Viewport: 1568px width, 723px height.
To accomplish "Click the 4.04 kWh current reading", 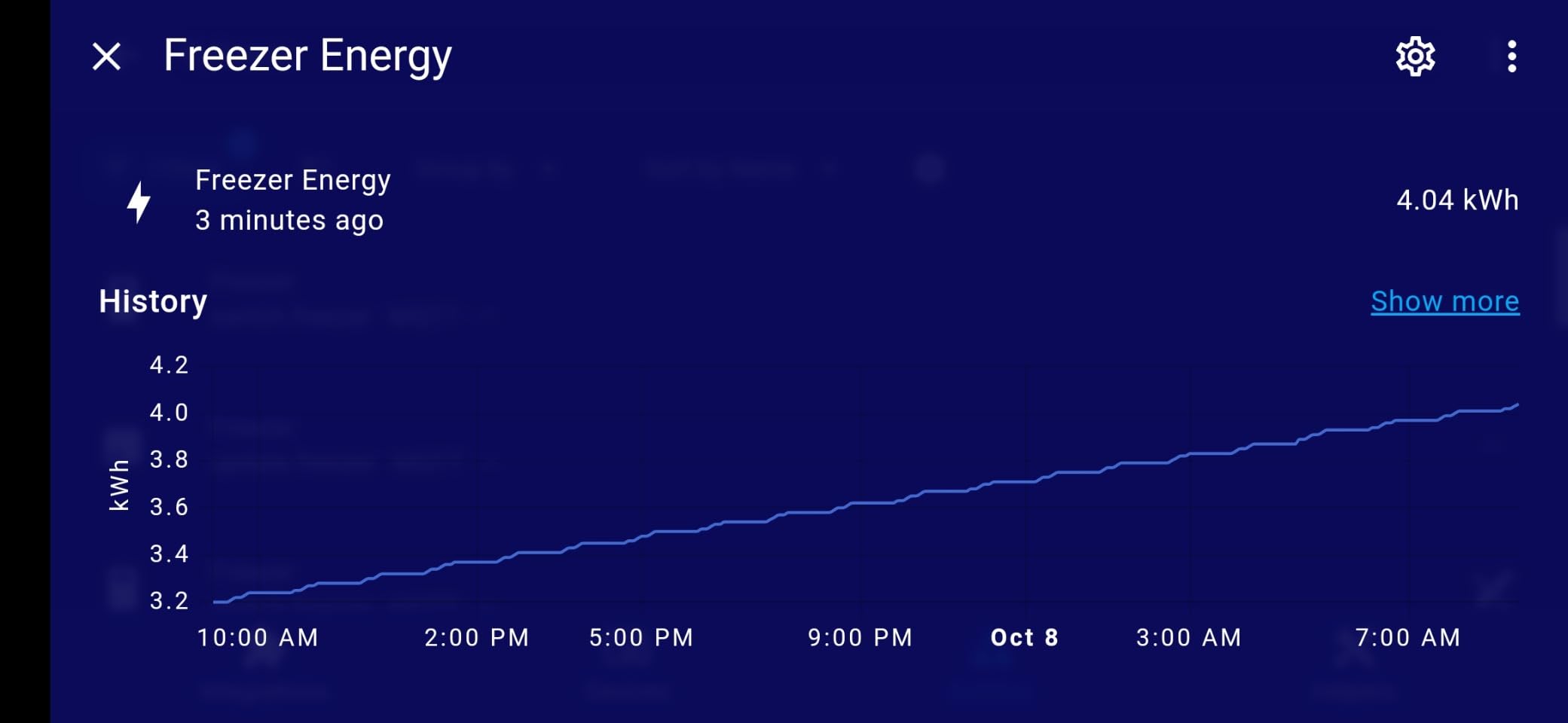I will coord(1456,200).
